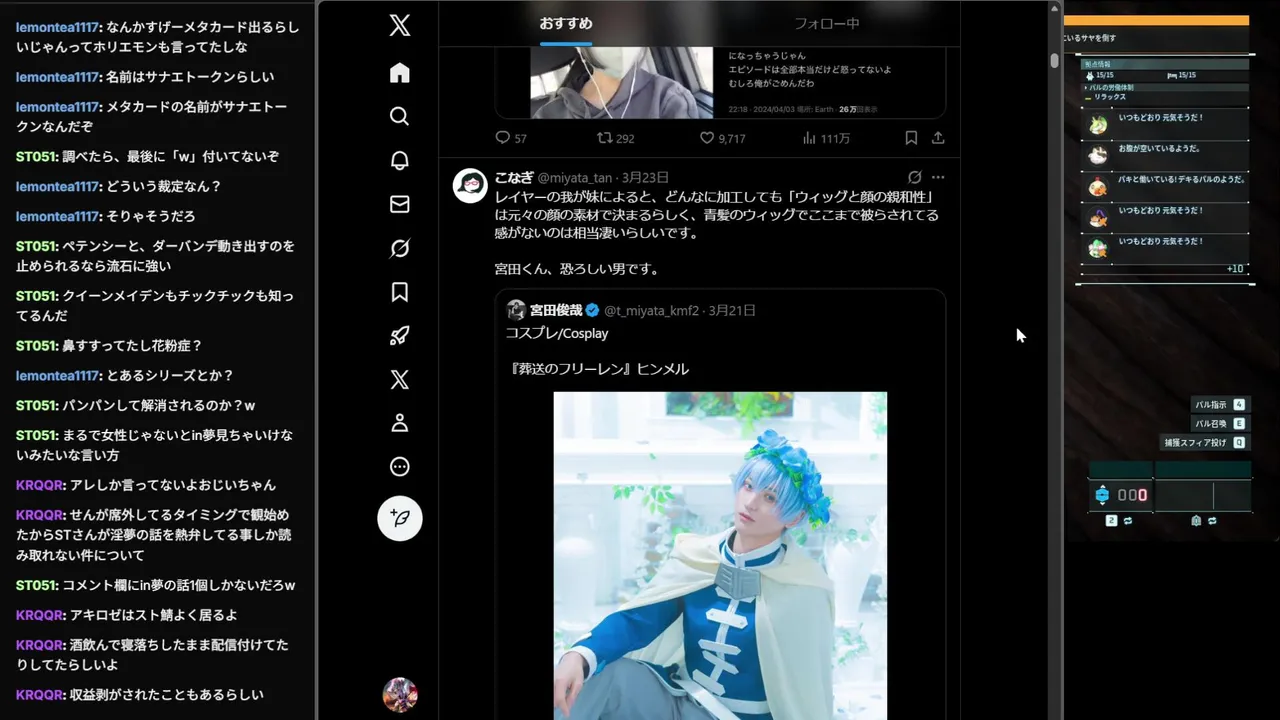Open 宮田俊哉's quoted post avatar
The width and height of the screenshot is (1280, 720).
516,310
